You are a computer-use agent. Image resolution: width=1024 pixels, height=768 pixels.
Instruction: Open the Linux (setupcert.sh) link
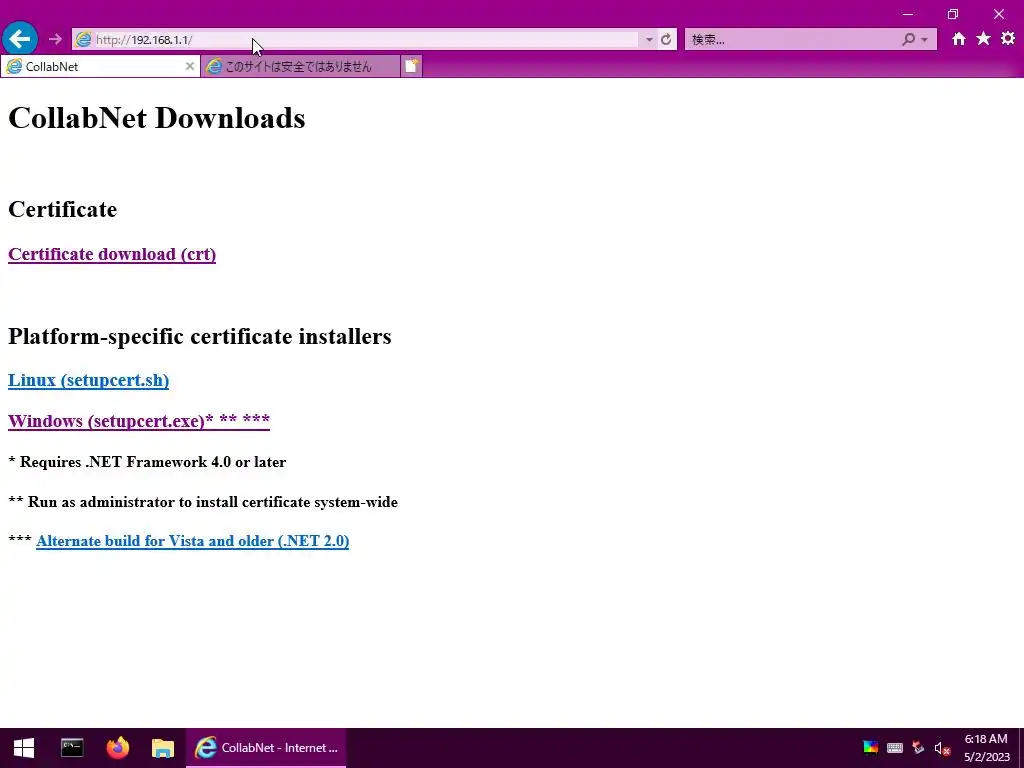click(88, 380)
